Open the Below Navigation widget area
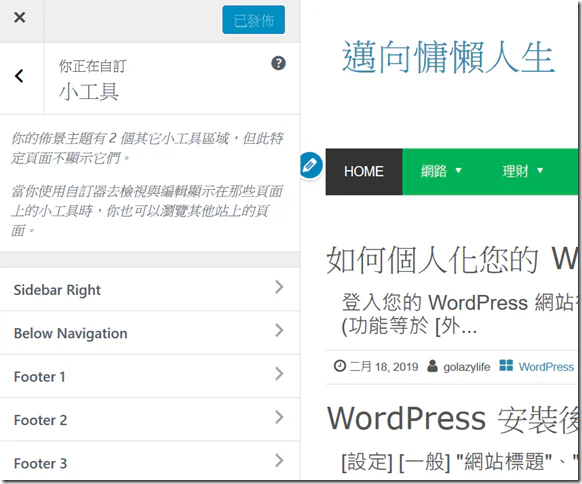 click(x=150, y=333)
